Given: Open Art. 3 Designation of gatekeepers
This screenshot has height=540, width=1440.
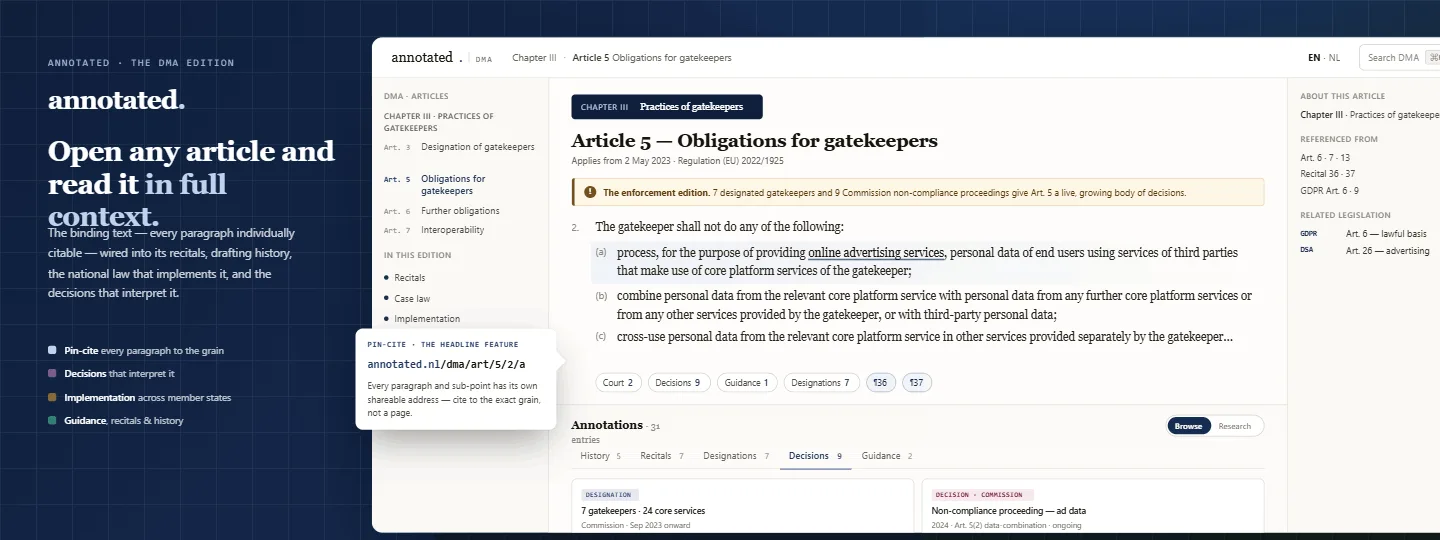Looking at the screenshot, I should [460, 147].
